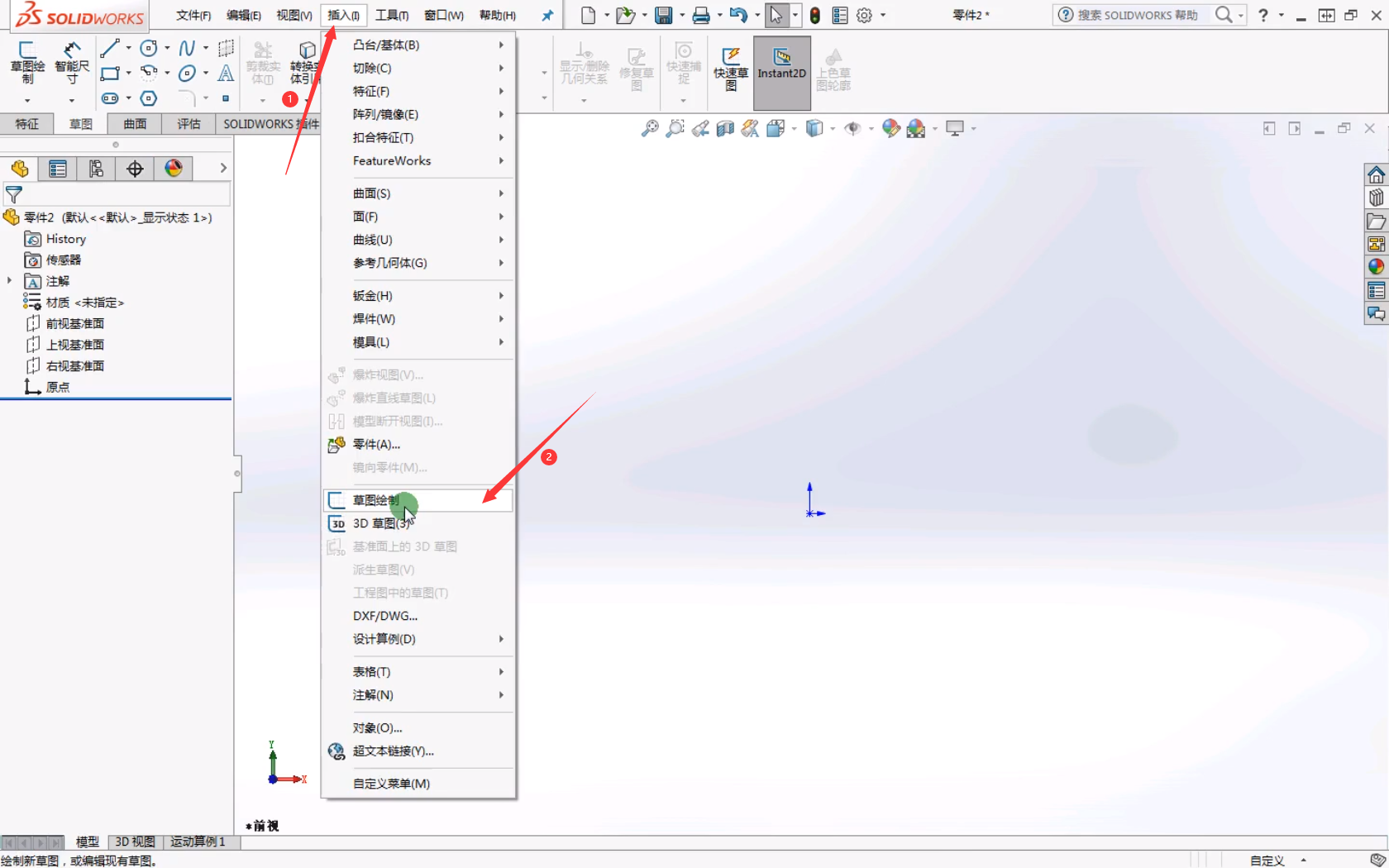
Task: Pin the menu bar with pushpin
Action: pyautogui.click(x=547, y=15)
